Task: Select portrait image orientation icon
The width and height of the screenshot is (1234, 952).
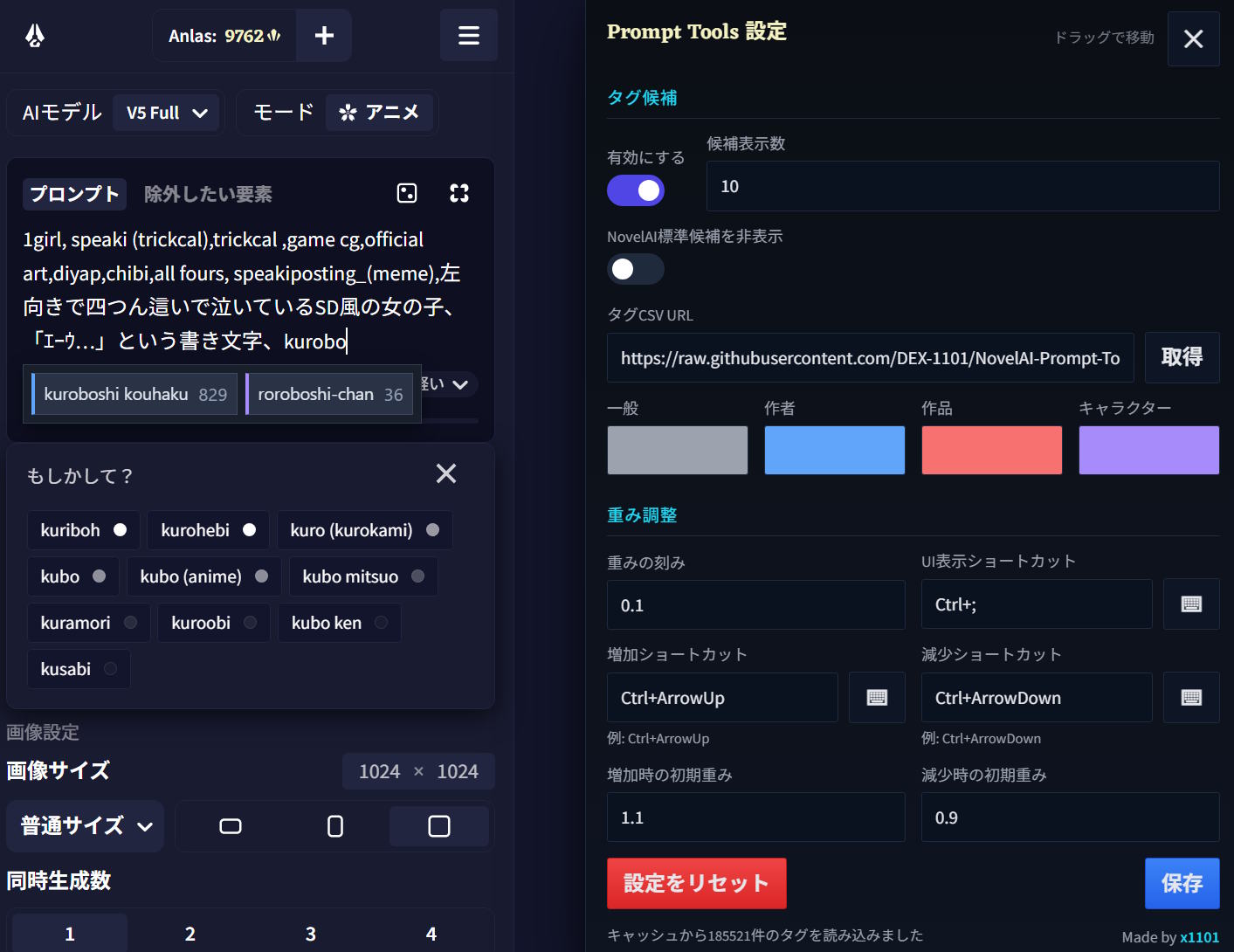Action: [335, 826]
